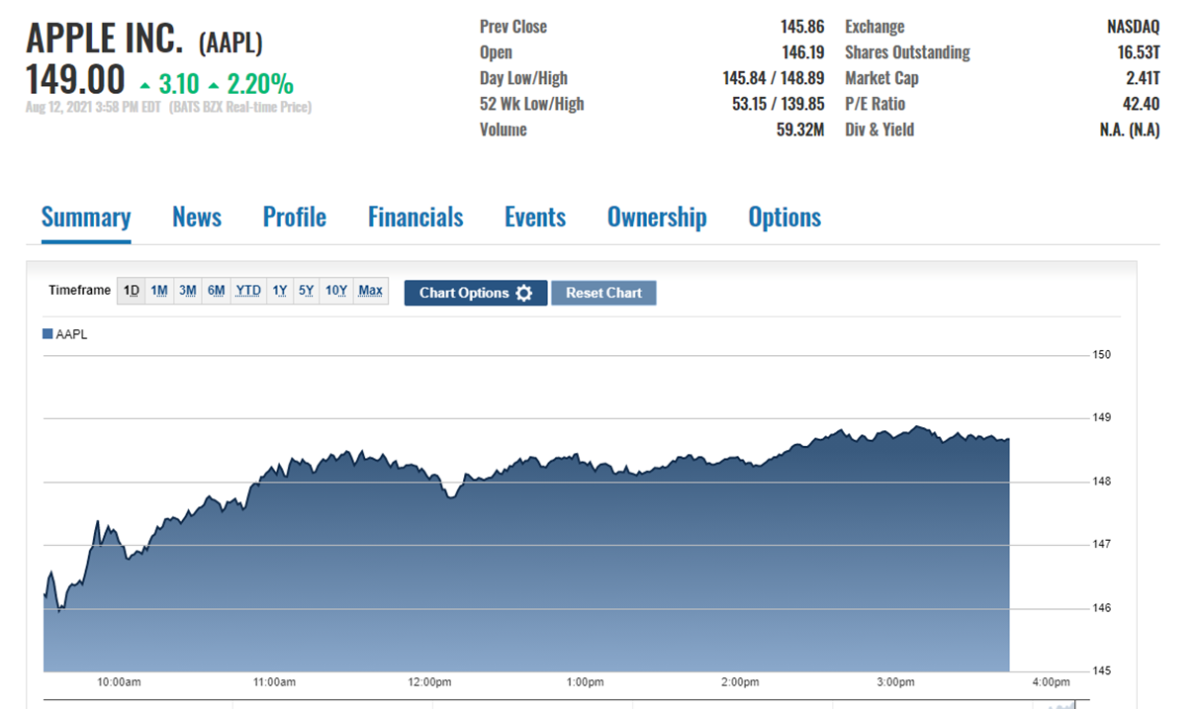Click the 150 price axis label
Image resolution: width=1200 pixels, height=709 pixels.
(1102, 355)
